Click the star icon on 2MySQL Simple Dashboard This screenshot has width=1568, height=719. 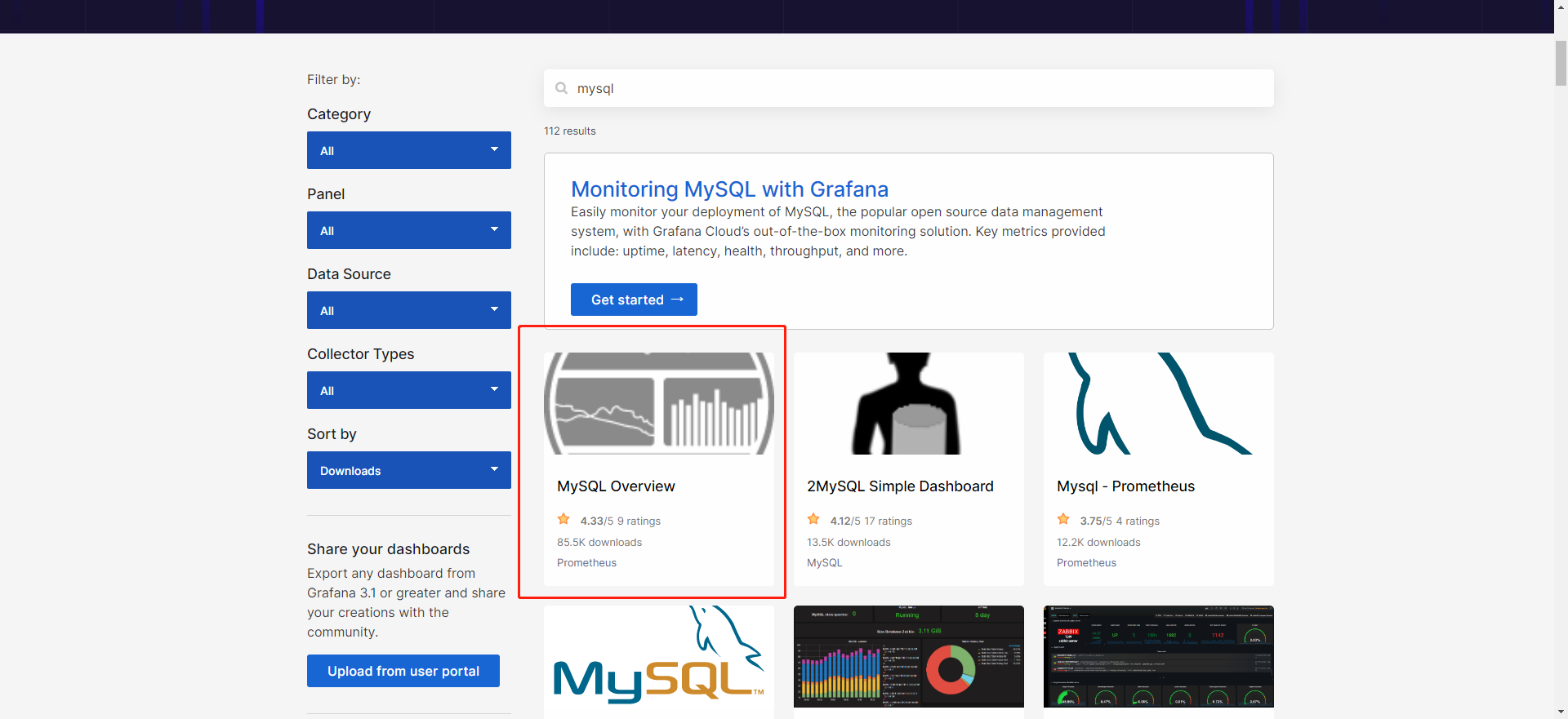[813, 519]
